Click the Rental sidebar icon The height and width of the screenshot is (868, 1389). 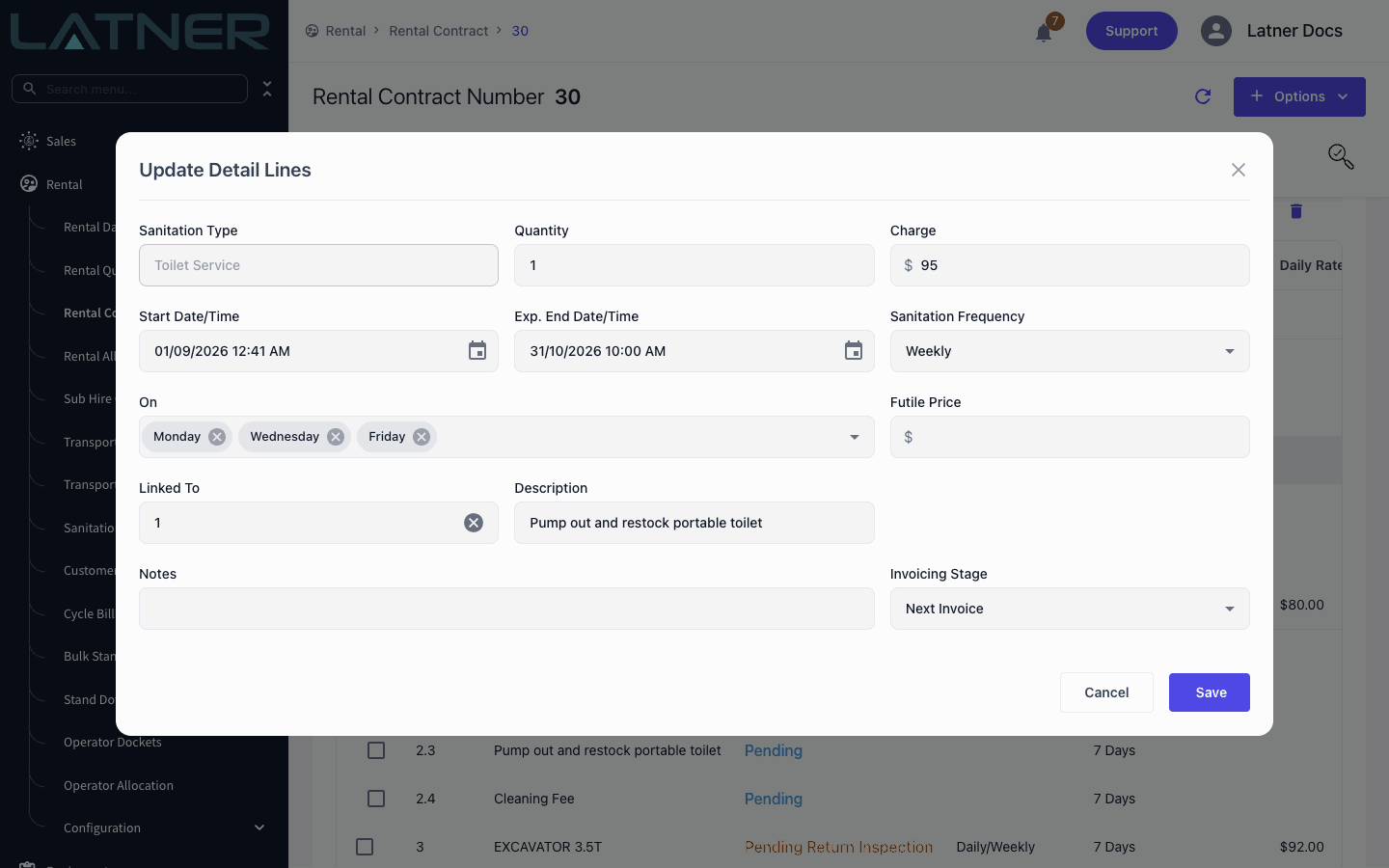click(x=29, y=184)
